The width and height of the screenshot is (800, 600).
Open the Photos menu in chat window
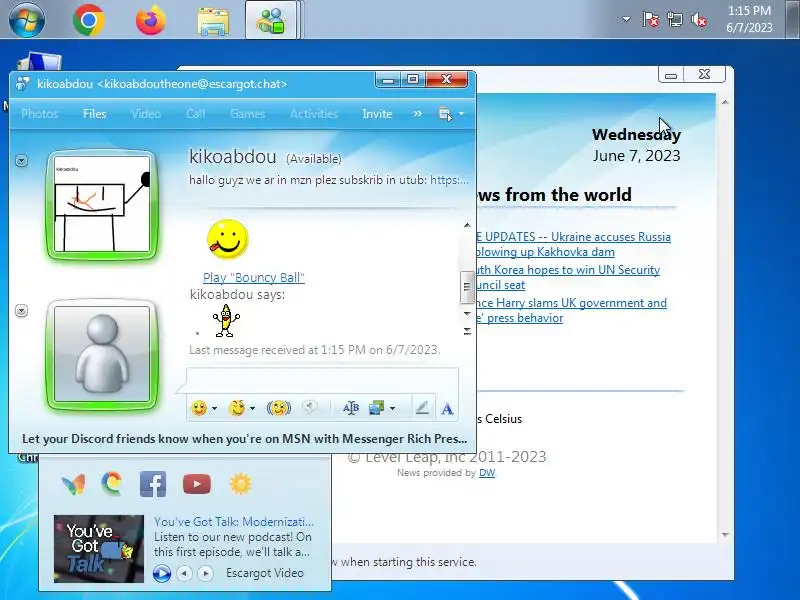40,114
